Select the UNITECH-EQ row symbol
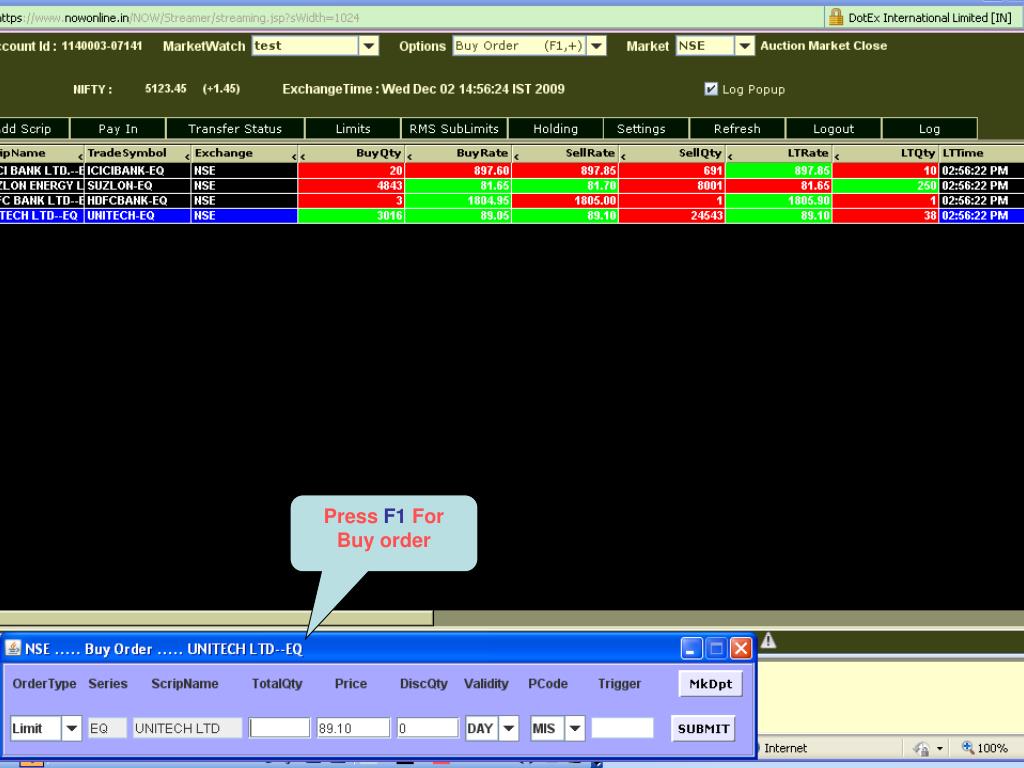 pyautogui.click(x=137, y=216)
